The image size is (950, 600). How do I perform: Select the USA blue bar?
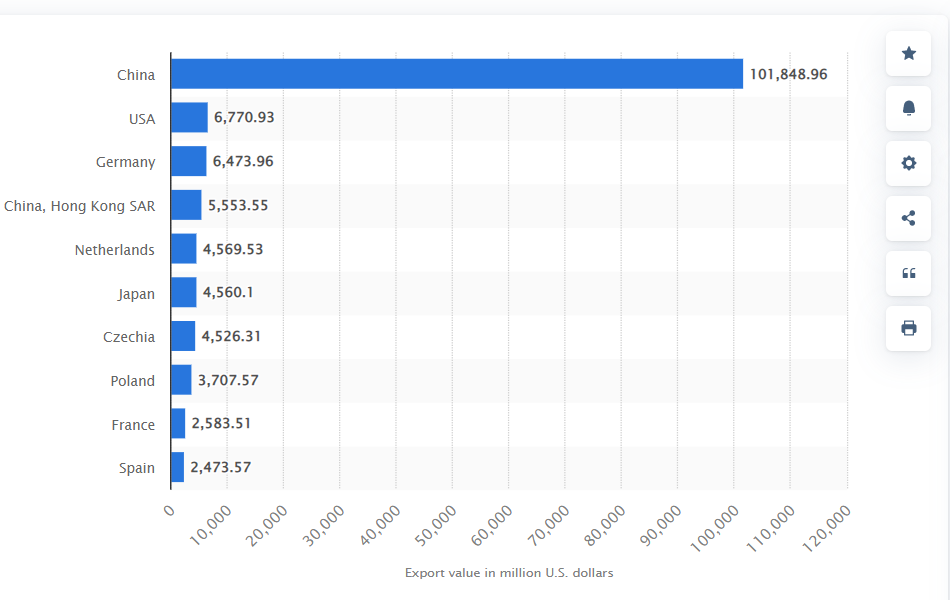189,118
